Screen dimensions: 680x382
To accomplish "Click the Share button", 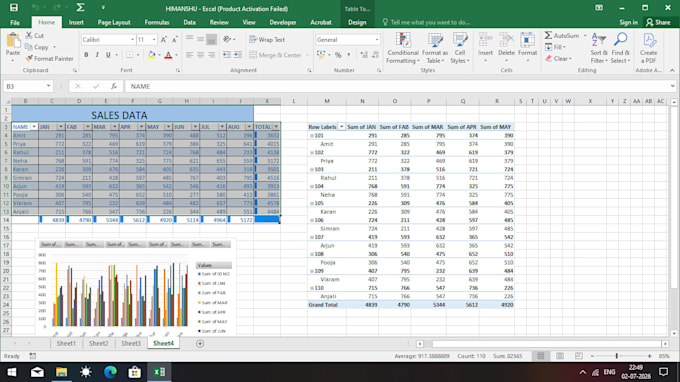I will point(658,23).
